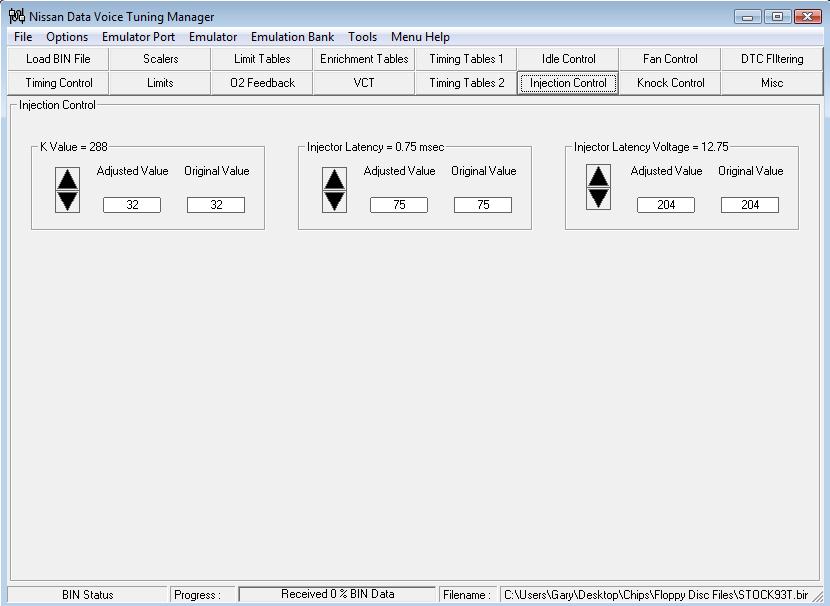Show the Enrichment Tables tab
The image size is (830, 606).
point(364,59)
